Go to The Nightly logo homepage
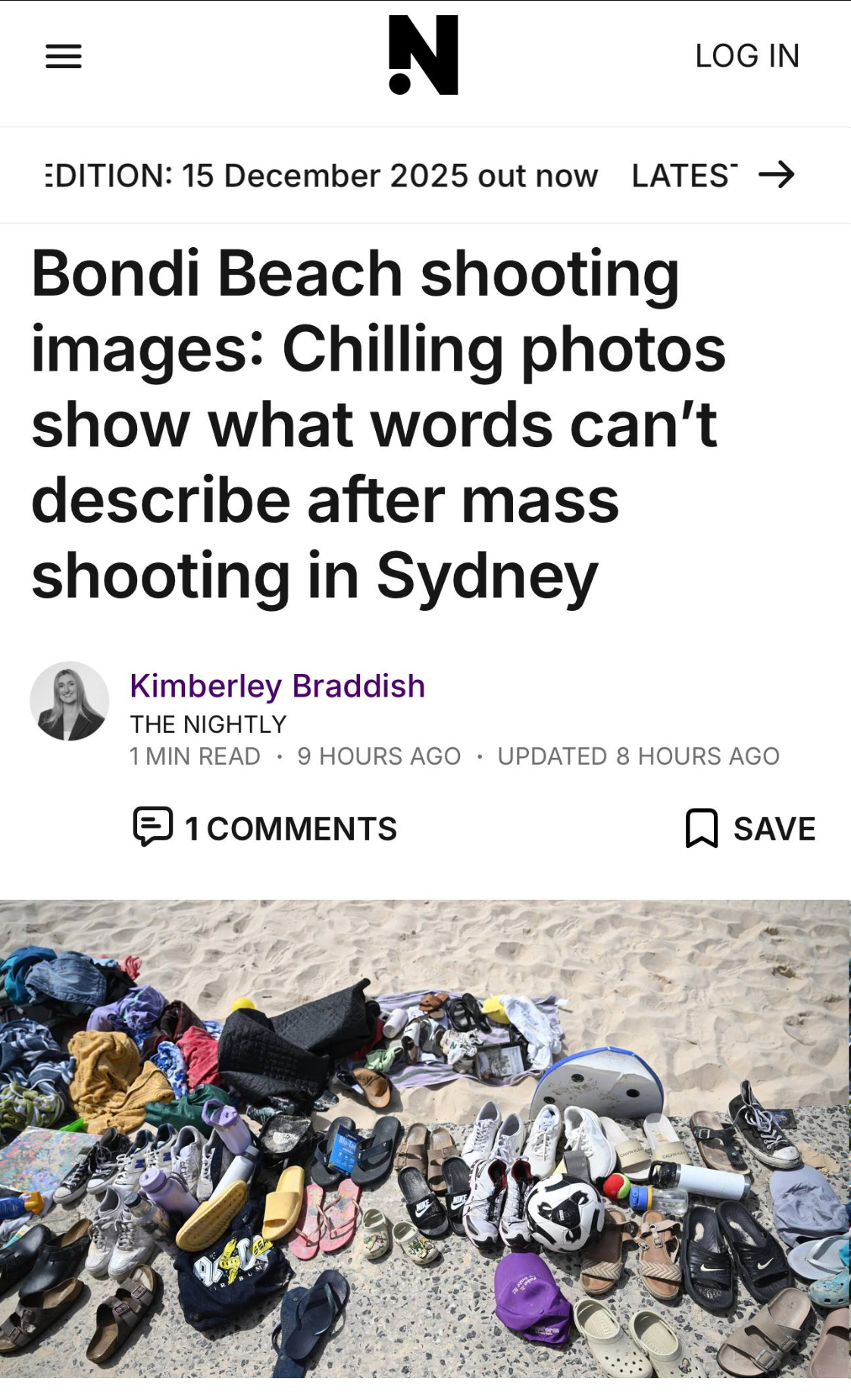Image resolution: width=851 pixels, height=1400 pixels. tap(424, 55)
